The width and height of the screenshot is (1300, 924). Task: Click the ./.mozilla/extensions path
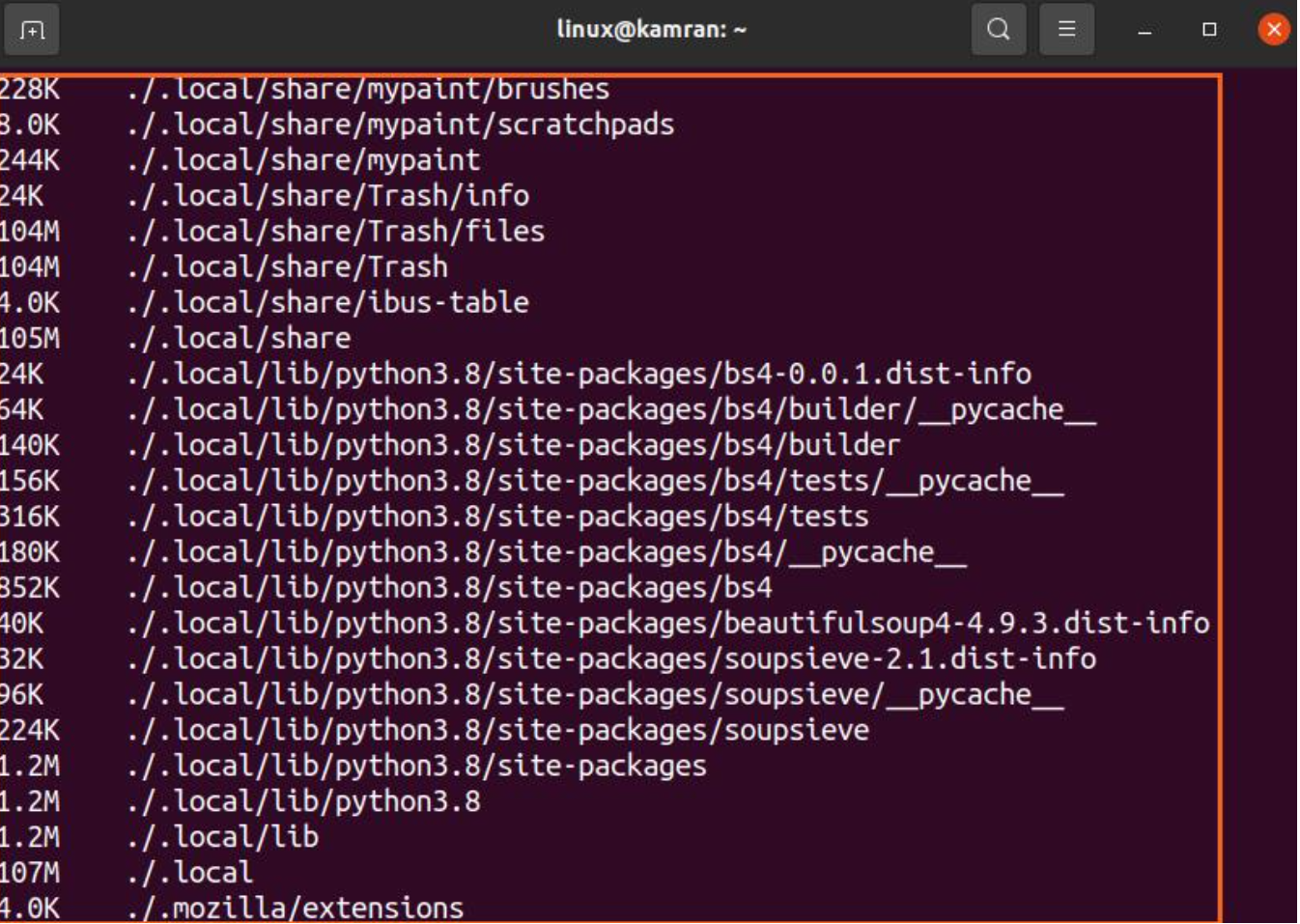click(x=295, y=908)
